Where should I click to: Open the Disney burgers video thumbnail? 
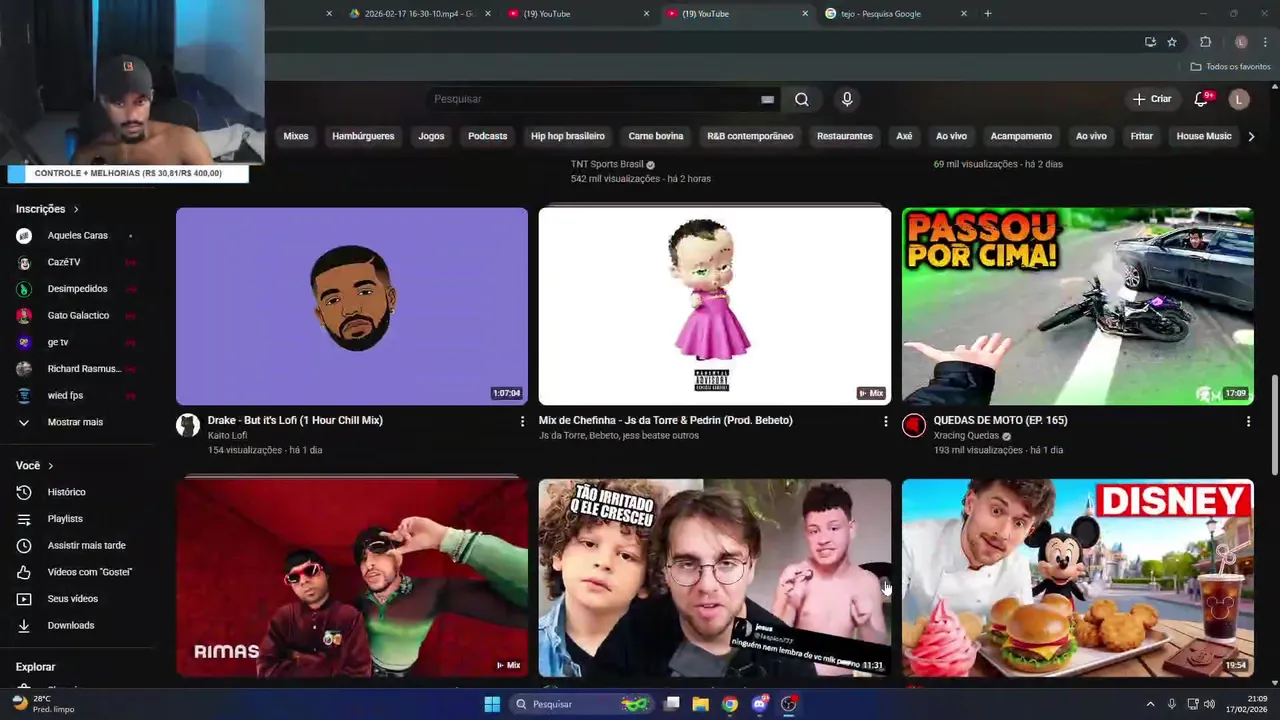[1078, 578]
